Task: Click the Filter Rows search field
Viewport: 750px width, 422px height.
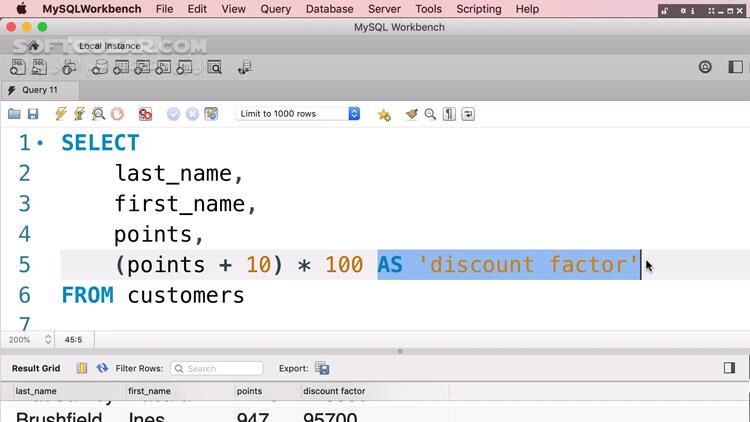Action: pos(217,368)
